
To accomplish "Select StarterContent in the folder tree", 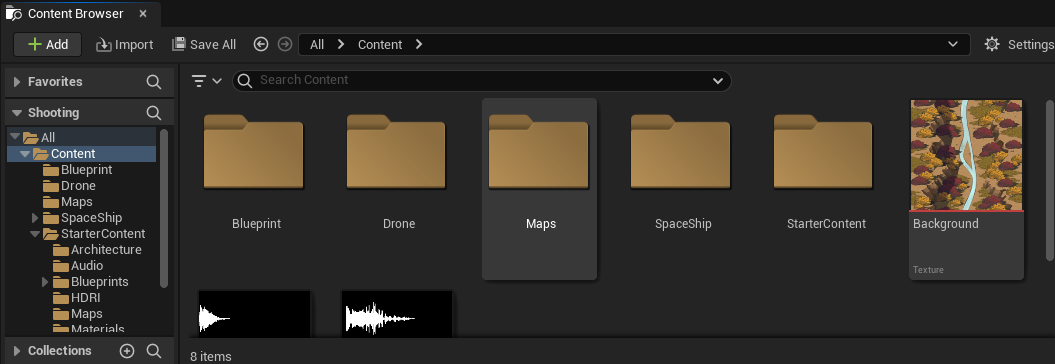I will (103, 234).
